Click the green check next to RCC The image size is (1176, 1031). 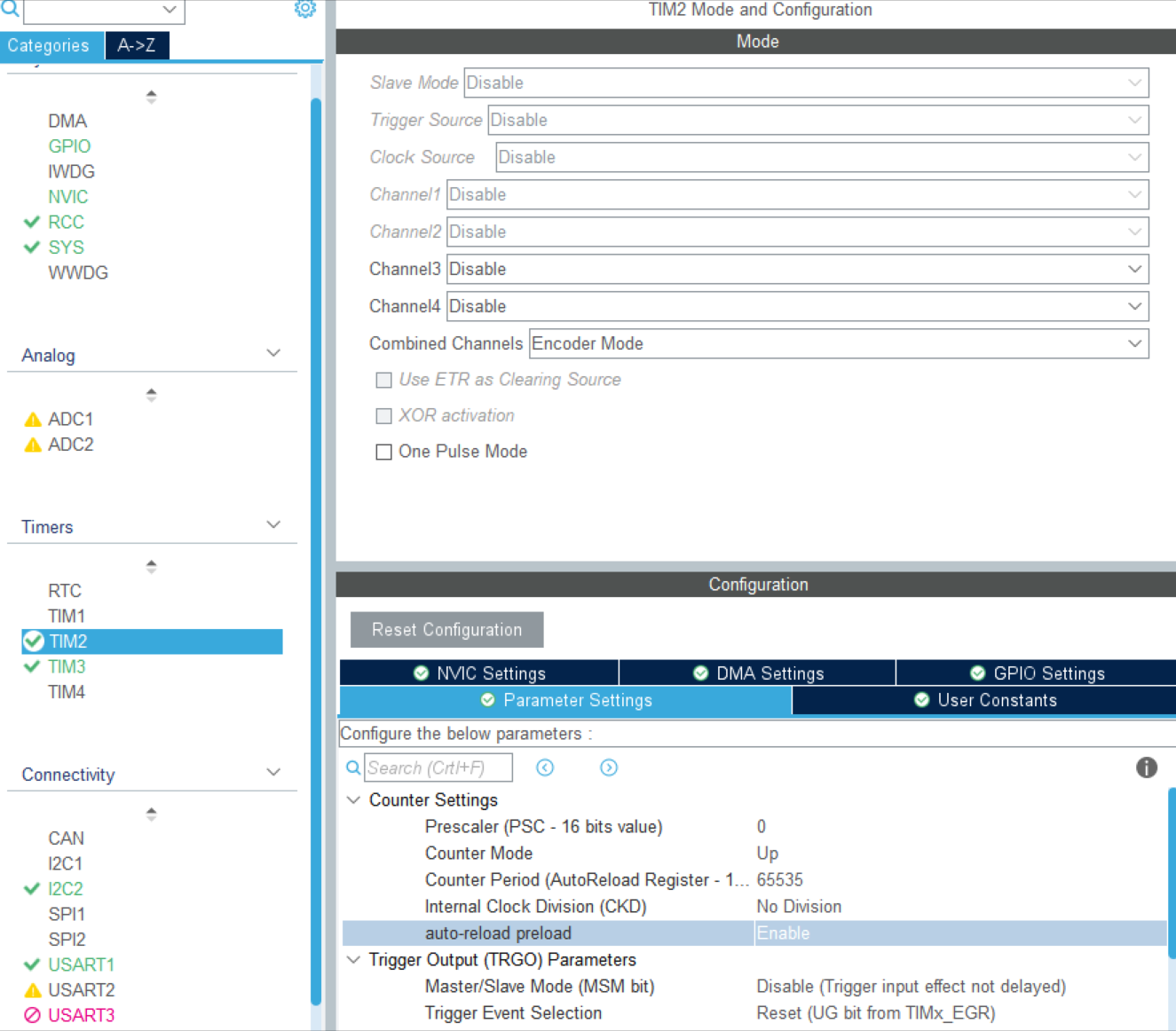click(32, 222)
